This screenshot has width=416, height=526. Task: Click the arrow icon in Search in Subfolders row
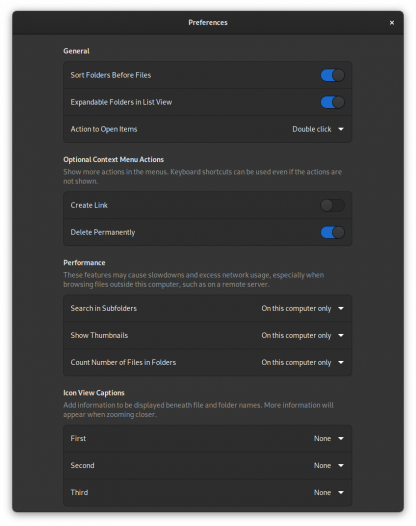click(x=341, y=308)
